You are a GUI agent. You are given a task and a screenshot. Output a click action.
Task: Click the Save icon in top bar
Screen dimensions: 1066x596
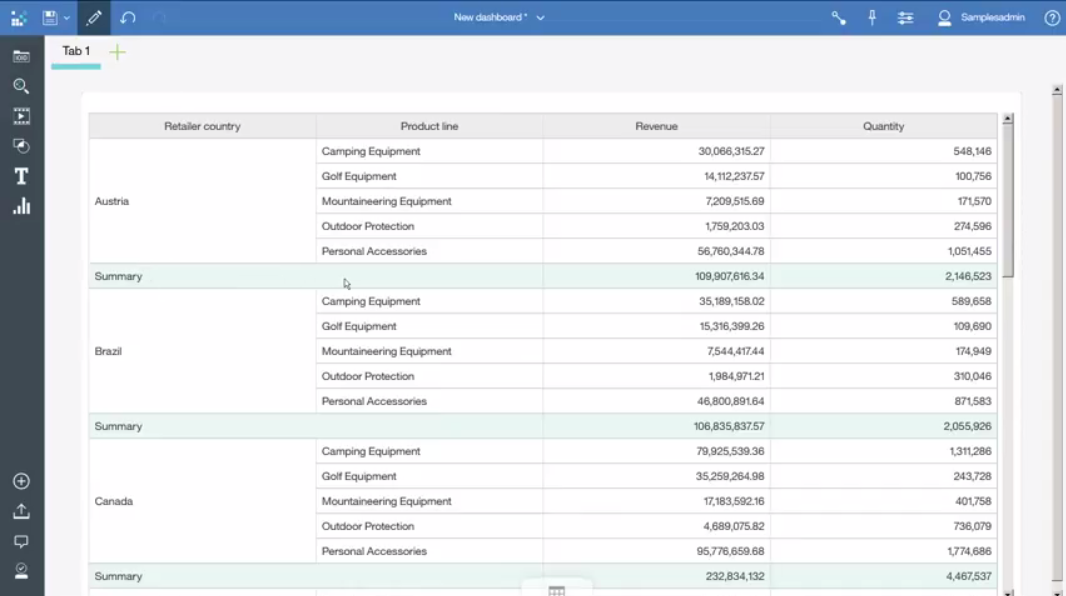[50, 18]
